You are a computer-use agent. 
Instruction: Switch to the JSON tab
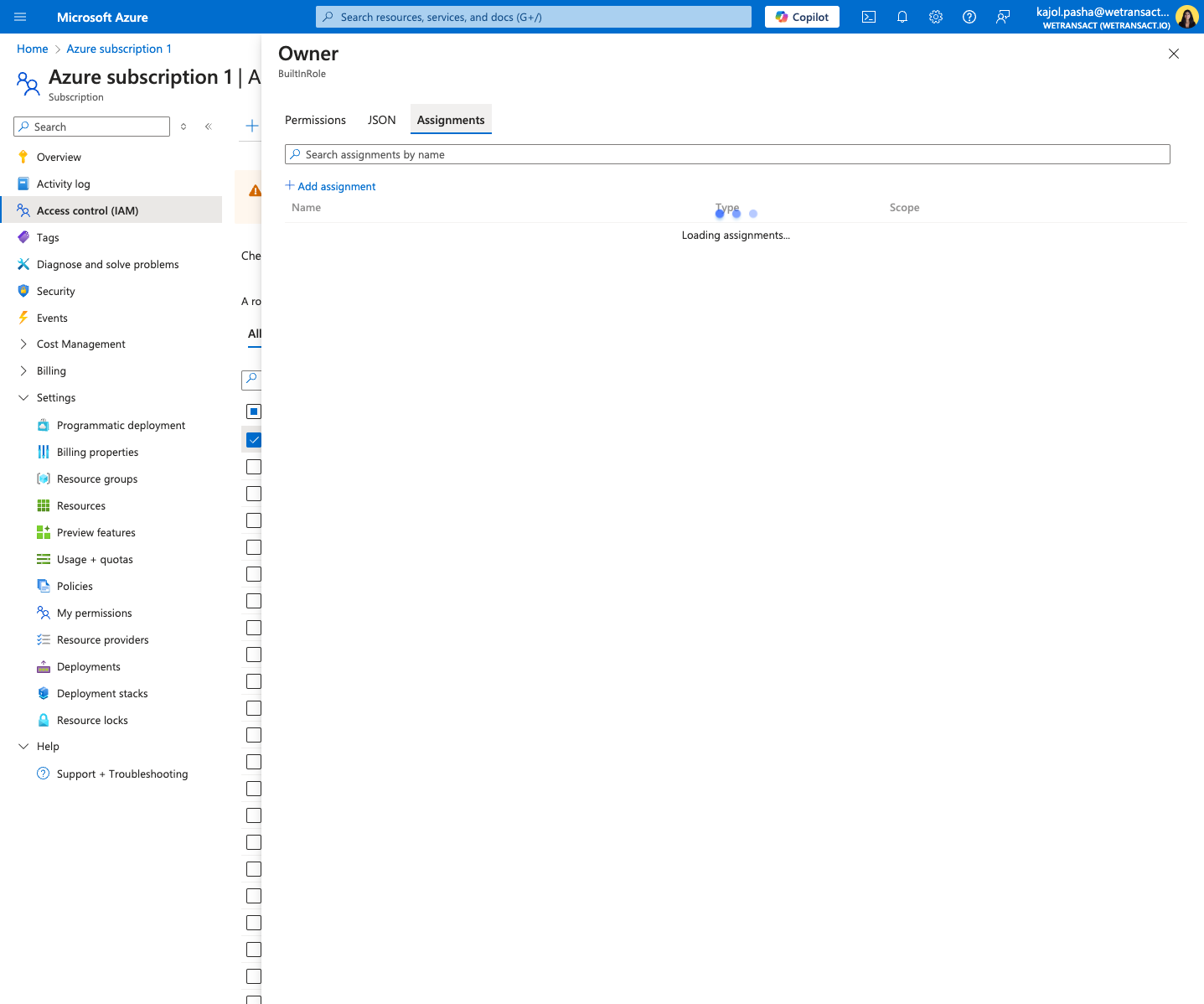click(381, 120)
